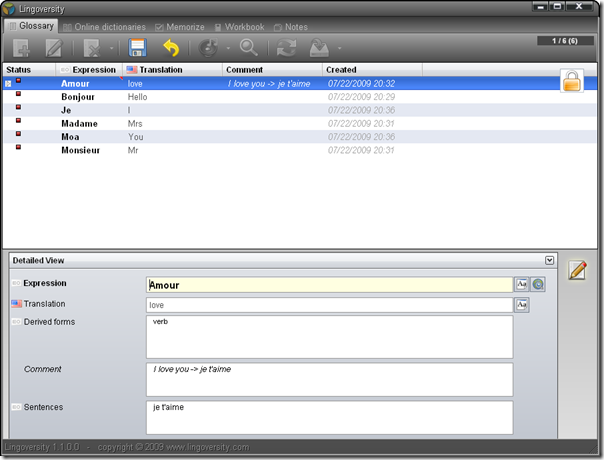Minimize the Lingoversity window
The width and height of the screenshot is (604, 460).
pos(540,7)
